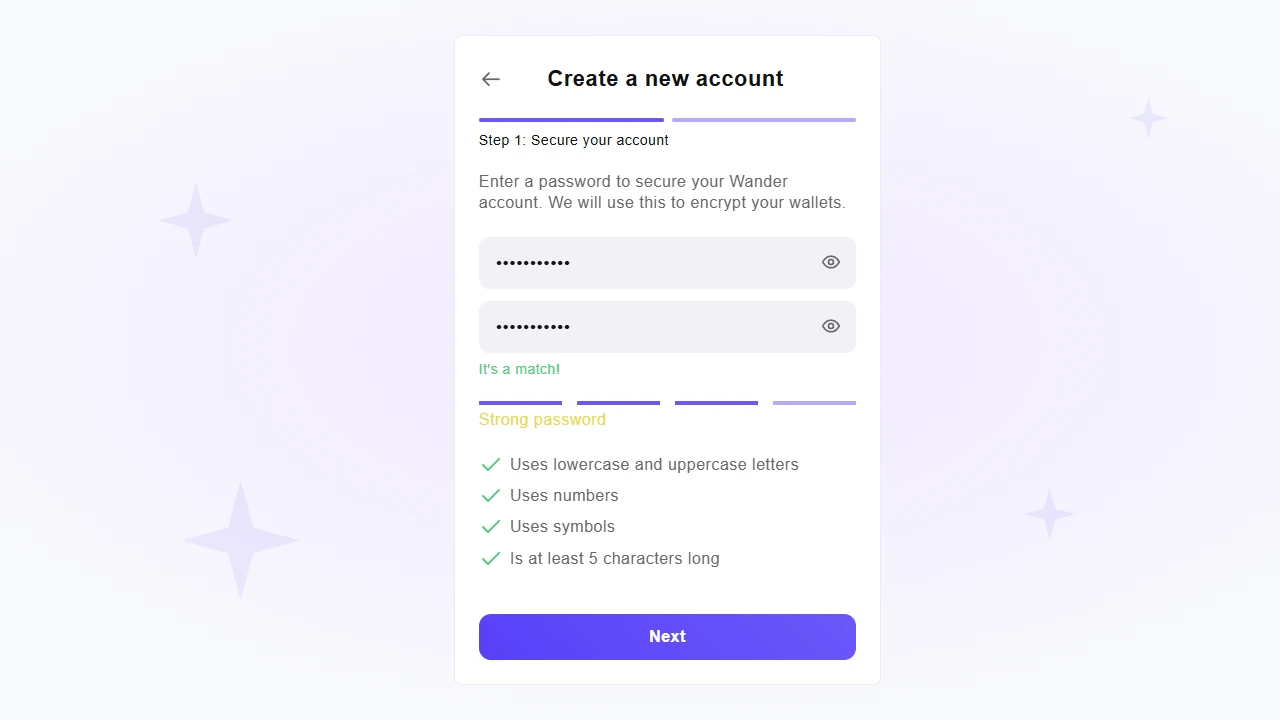Show password in first field

pos(831,262)
